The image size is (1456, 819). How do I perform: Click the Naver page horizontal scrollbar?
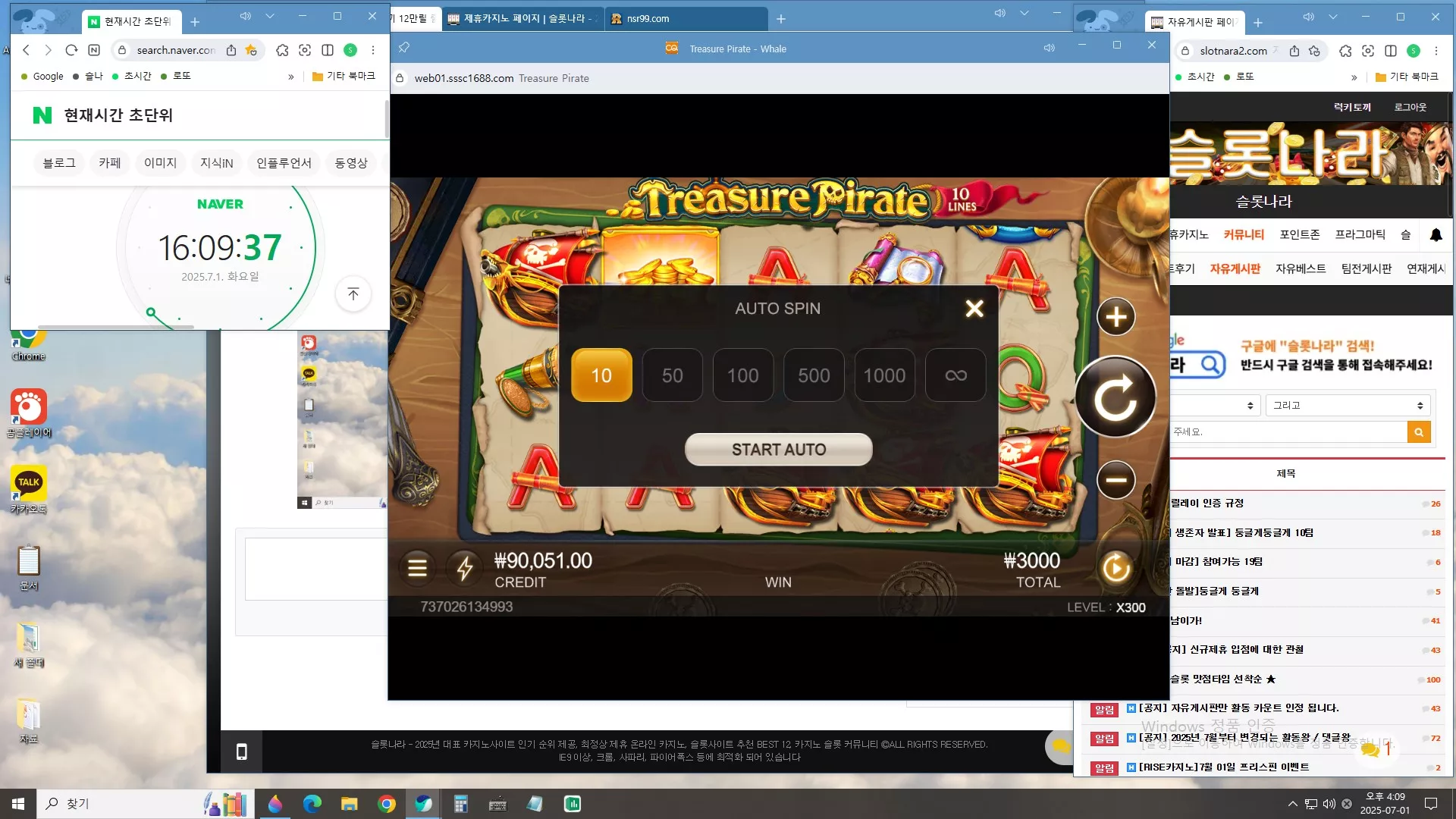click(x=116, y=327)
